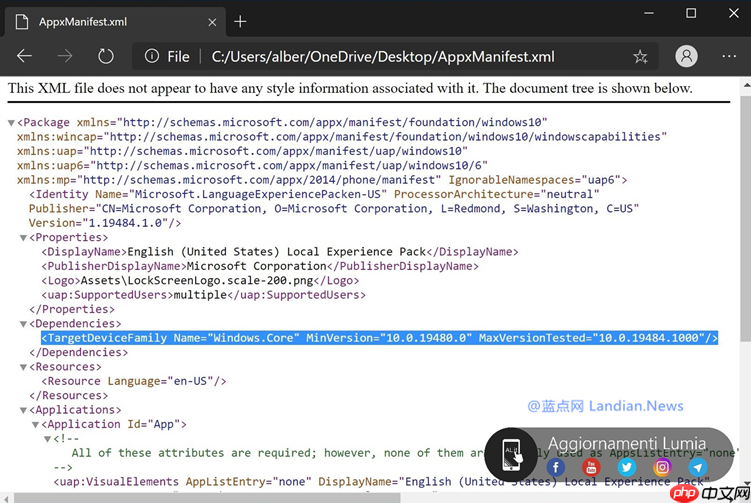Open a new tab with the plus button
Screen dimensions: 751x503
[x=240, y=22]
